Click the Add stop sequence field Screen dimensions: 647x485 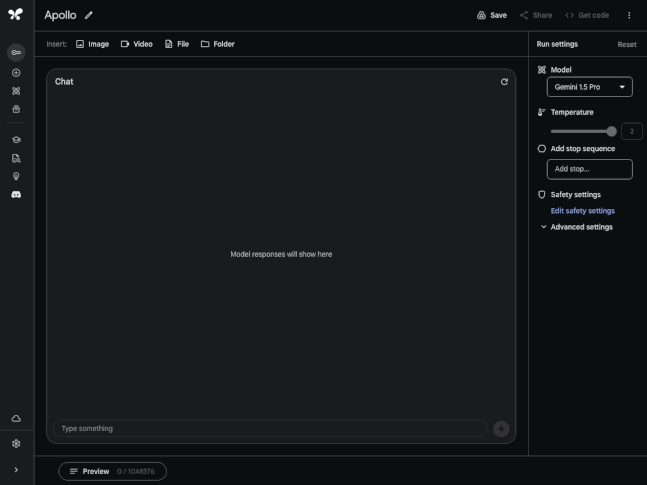point(589,169)
